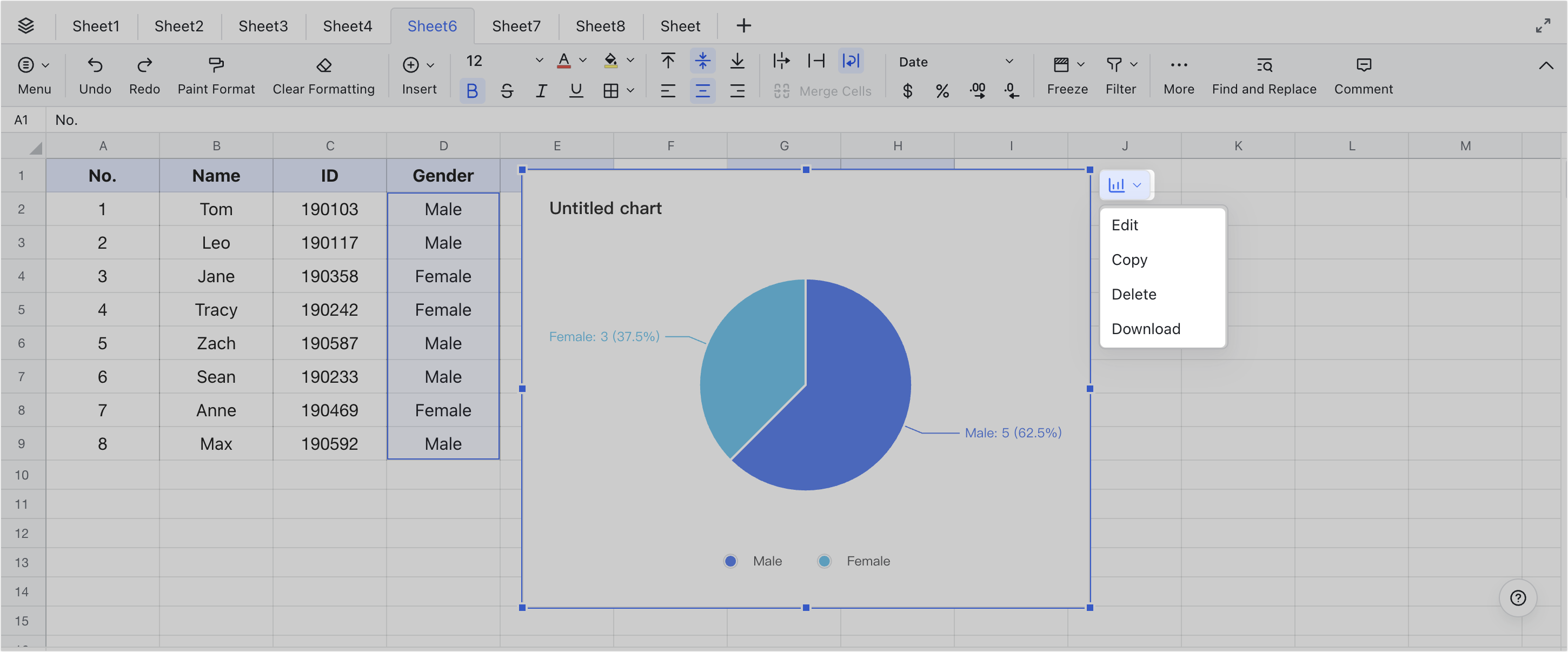
Task: Choose Download from the chart menu
Action: coord(1146,328)
